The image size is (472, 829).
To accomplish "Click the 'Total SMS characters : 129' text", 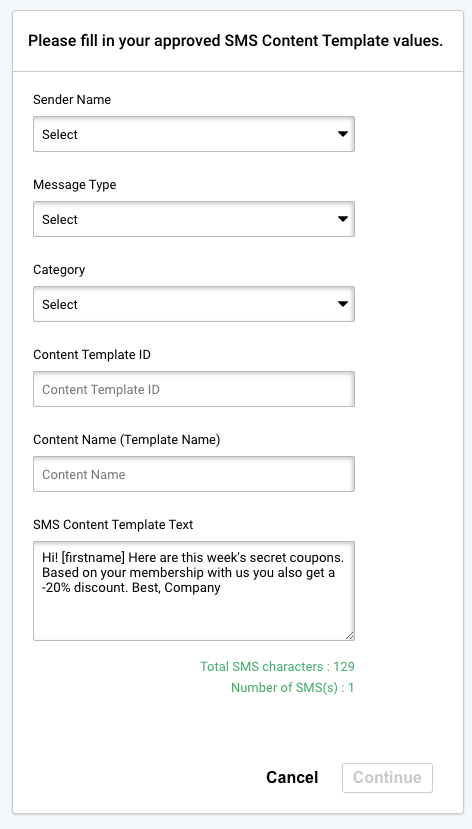I will pyautogui.click(x=277, y=667).
